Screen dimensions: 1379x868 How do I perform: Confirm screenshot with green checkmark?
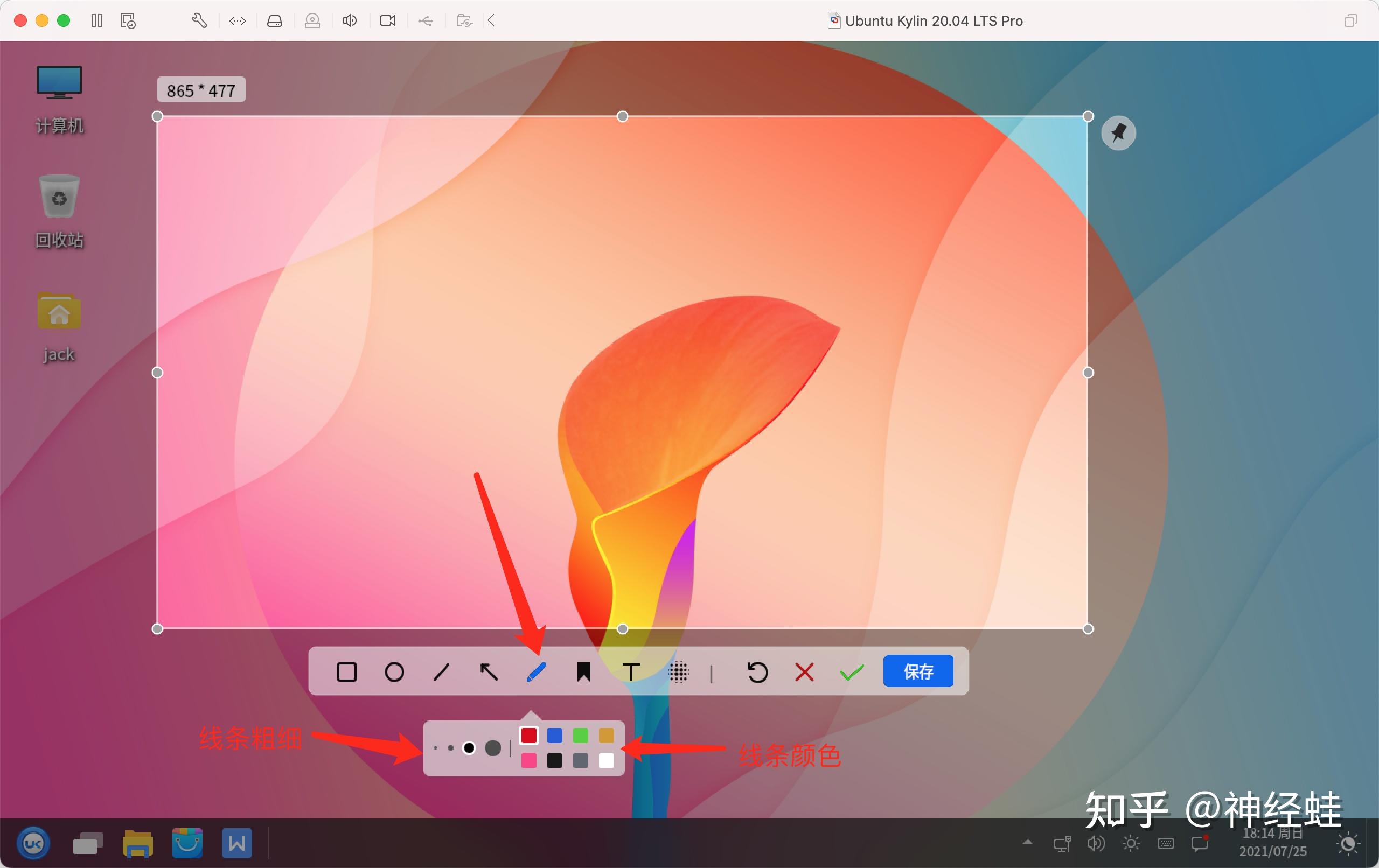click(852, 672)
